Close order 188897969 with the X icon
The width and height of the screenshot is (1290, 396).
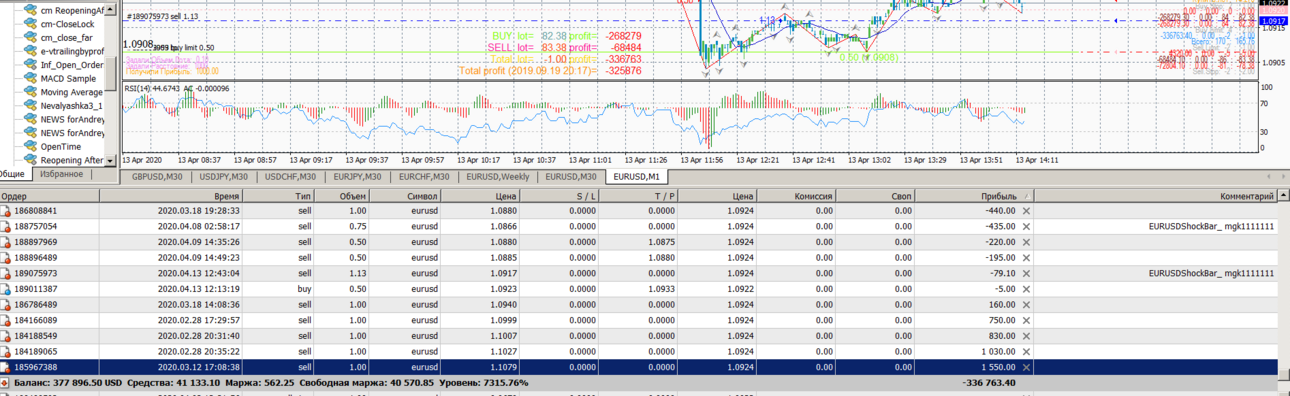point(1026,242)
